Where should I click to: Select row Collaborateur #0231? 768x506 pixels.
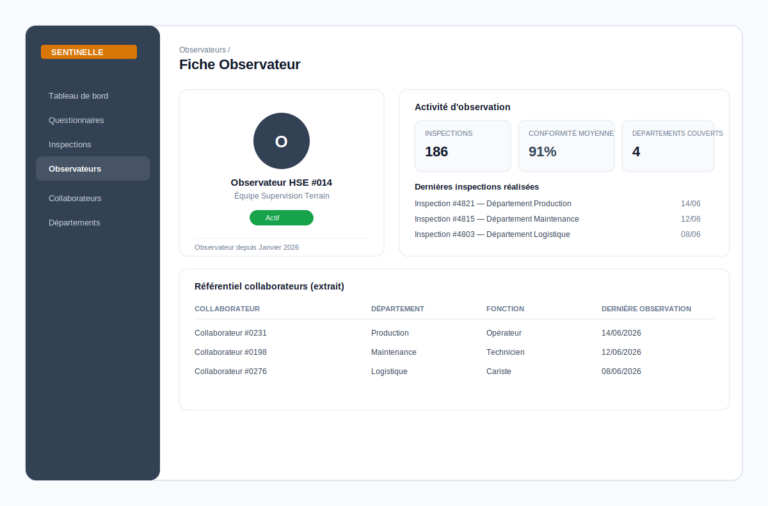click(x=454, y=333)
